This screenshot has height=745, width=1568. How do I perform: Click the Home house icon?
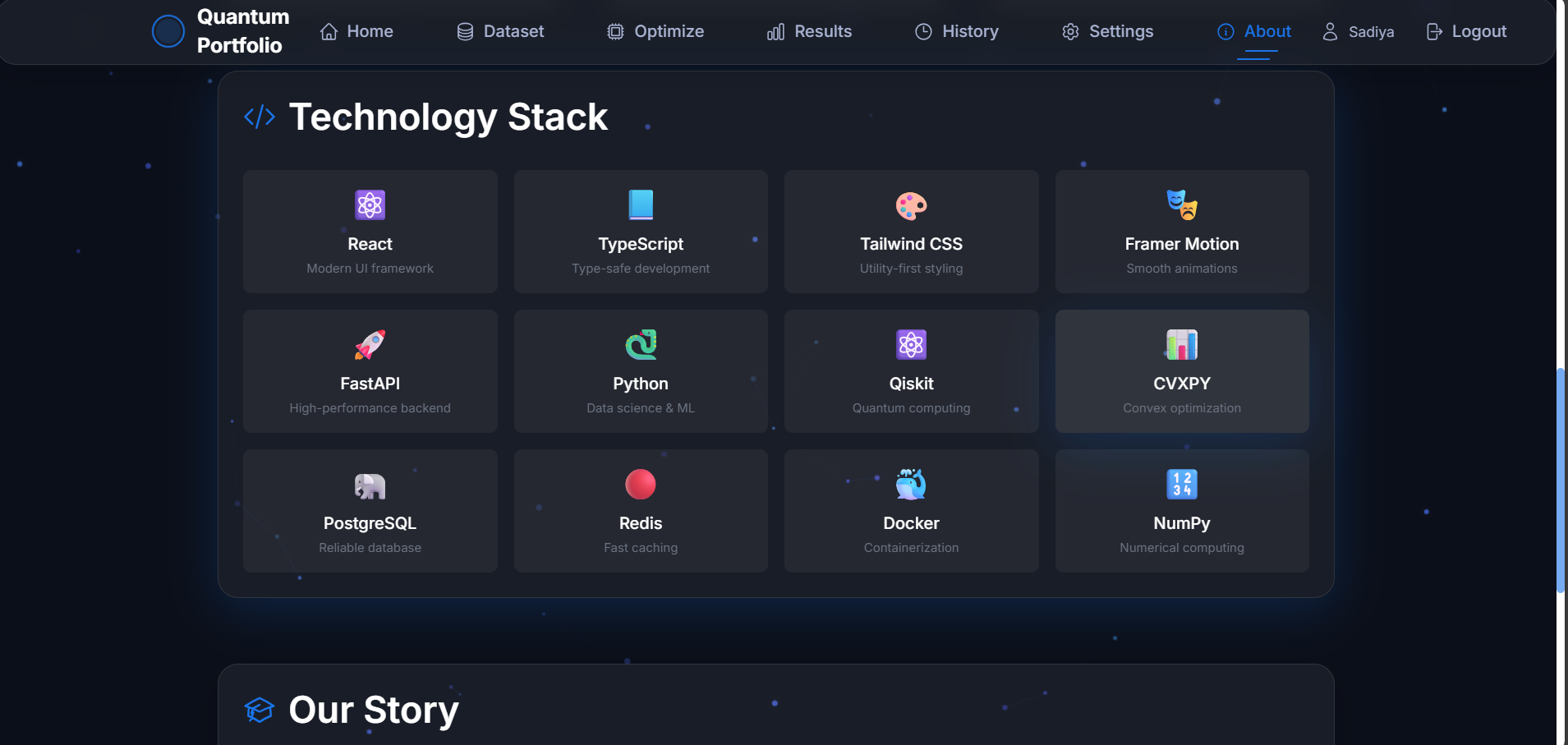(329, 32)
